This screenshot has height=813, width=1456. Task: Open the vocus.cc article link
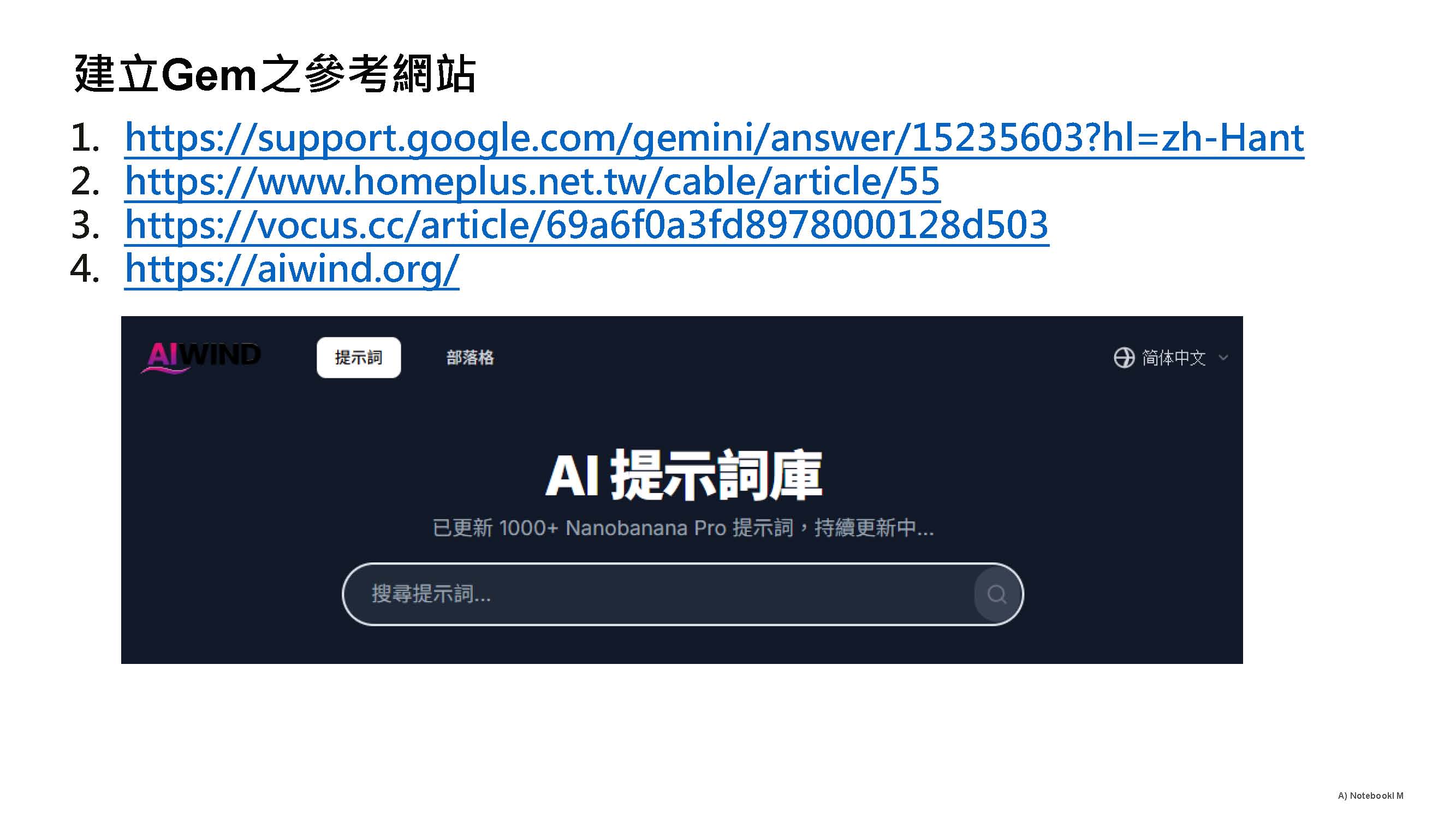(x=587, y=224)
